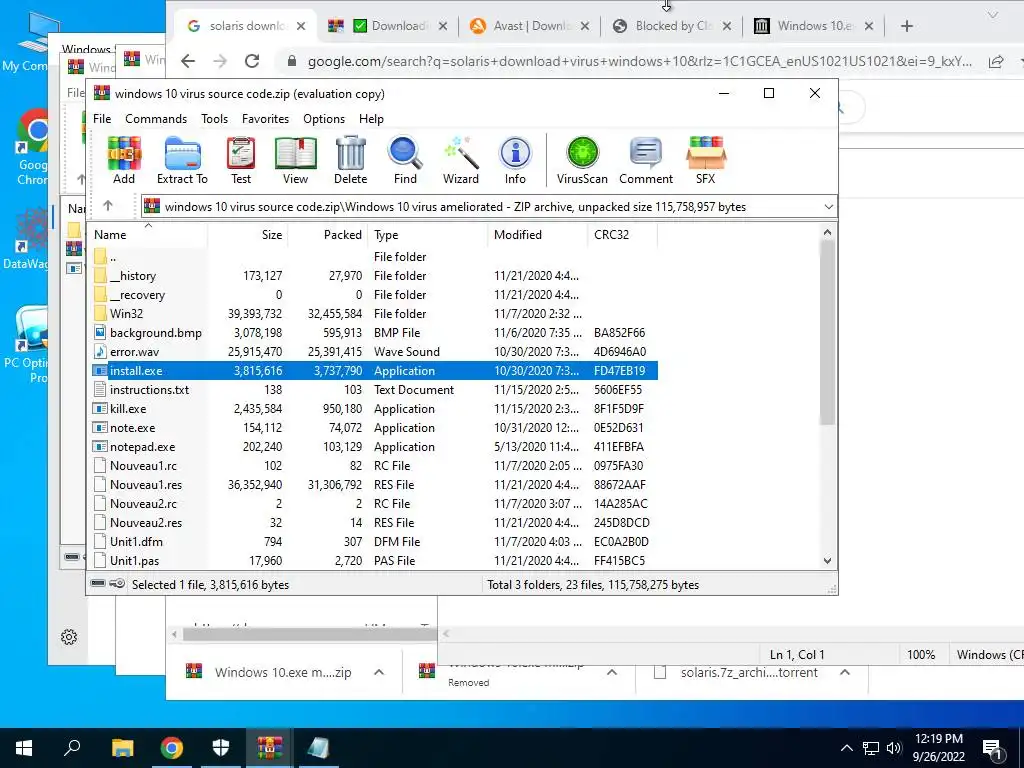
Task: Switch to Blocked by Chrome tab
Action: (x=673, y=25)
